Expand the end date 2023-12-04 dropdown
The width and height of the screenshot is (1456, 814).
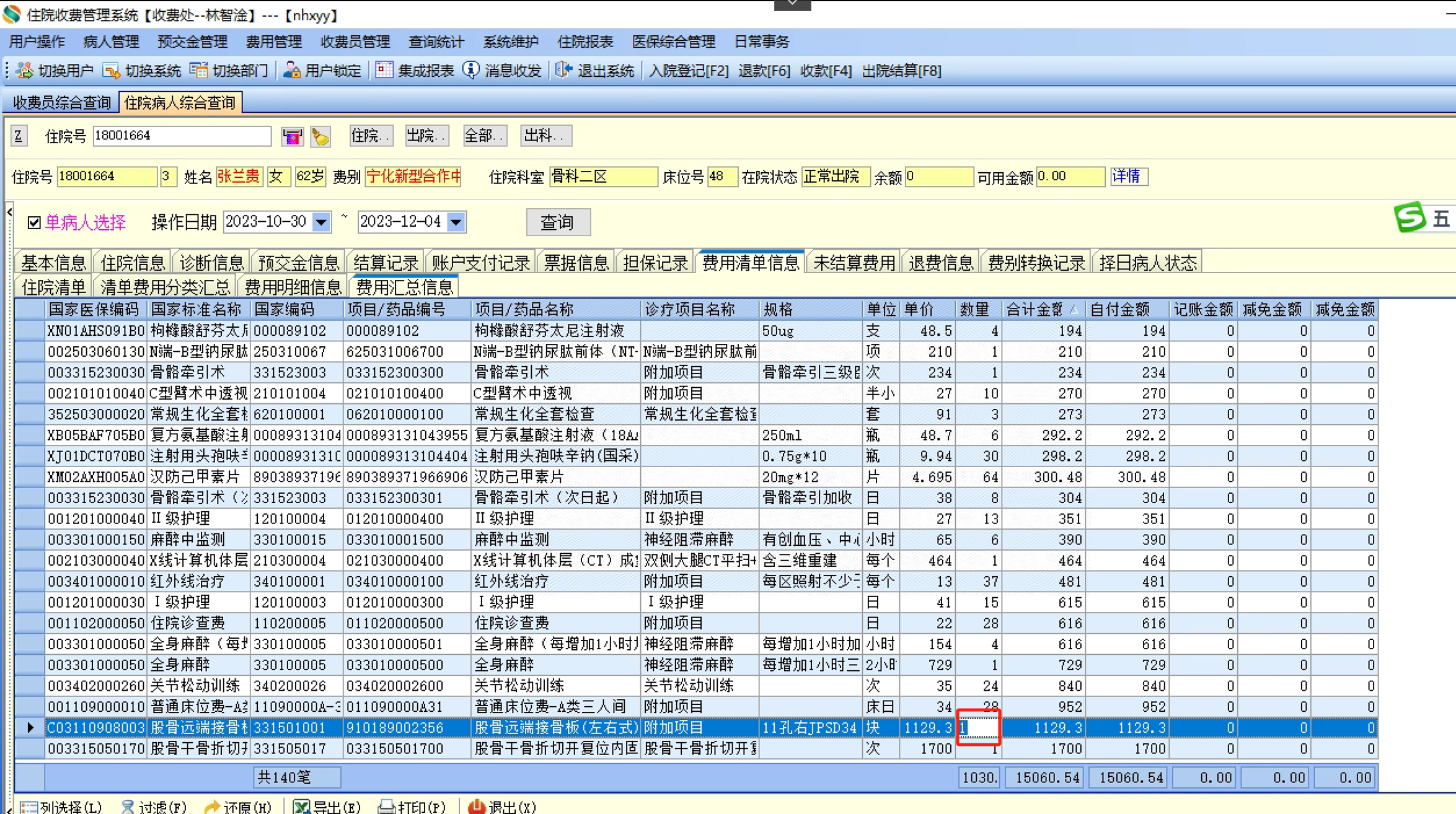click(456, 222)
